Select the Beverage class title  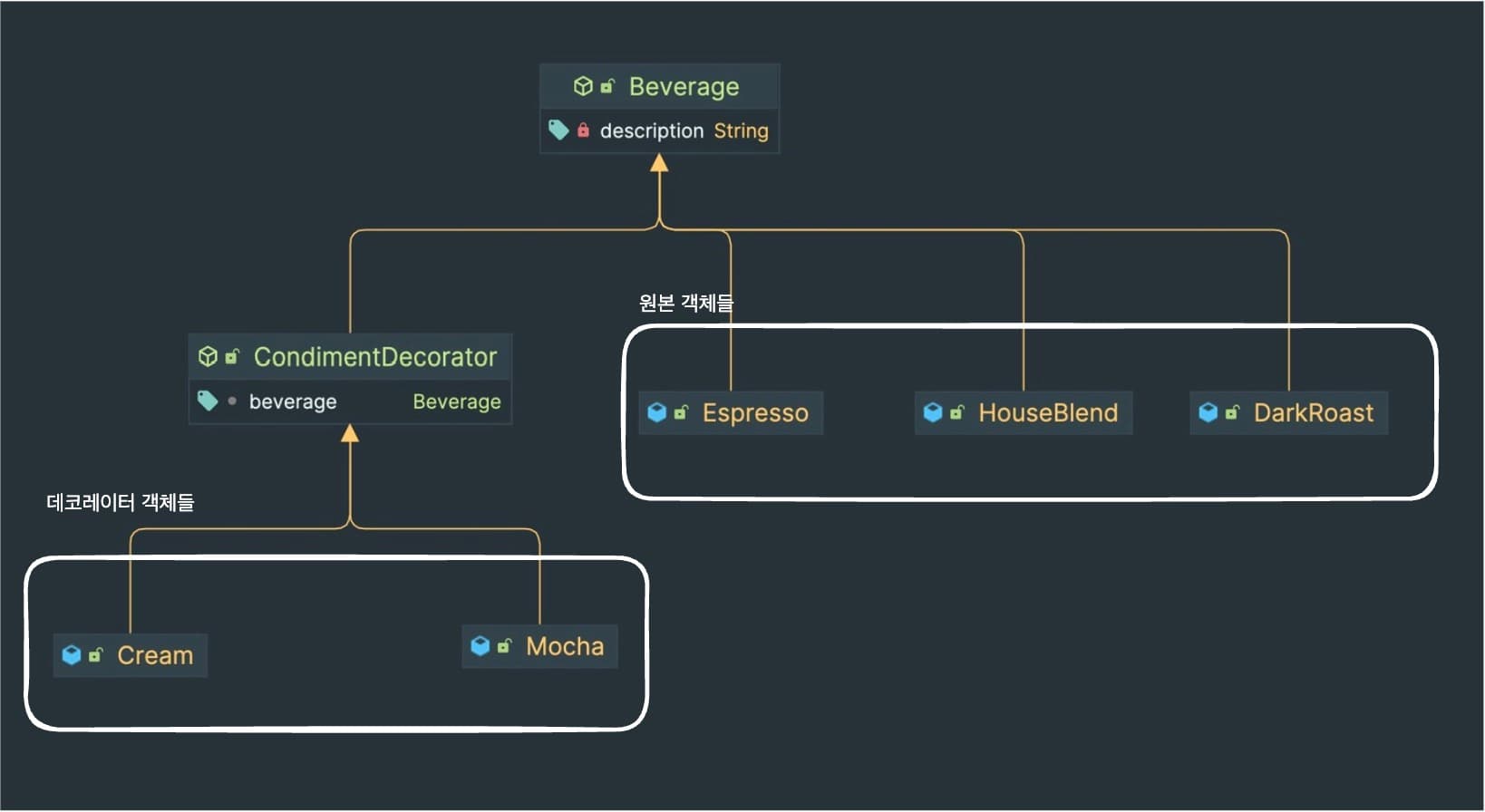[x=684, y=86]
